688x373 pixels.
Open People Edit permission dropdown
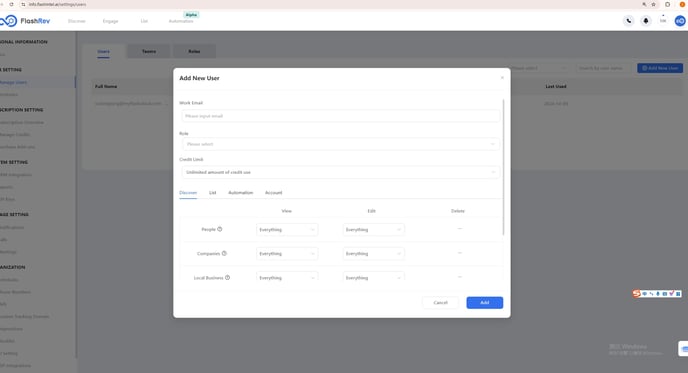coord(373,230)
